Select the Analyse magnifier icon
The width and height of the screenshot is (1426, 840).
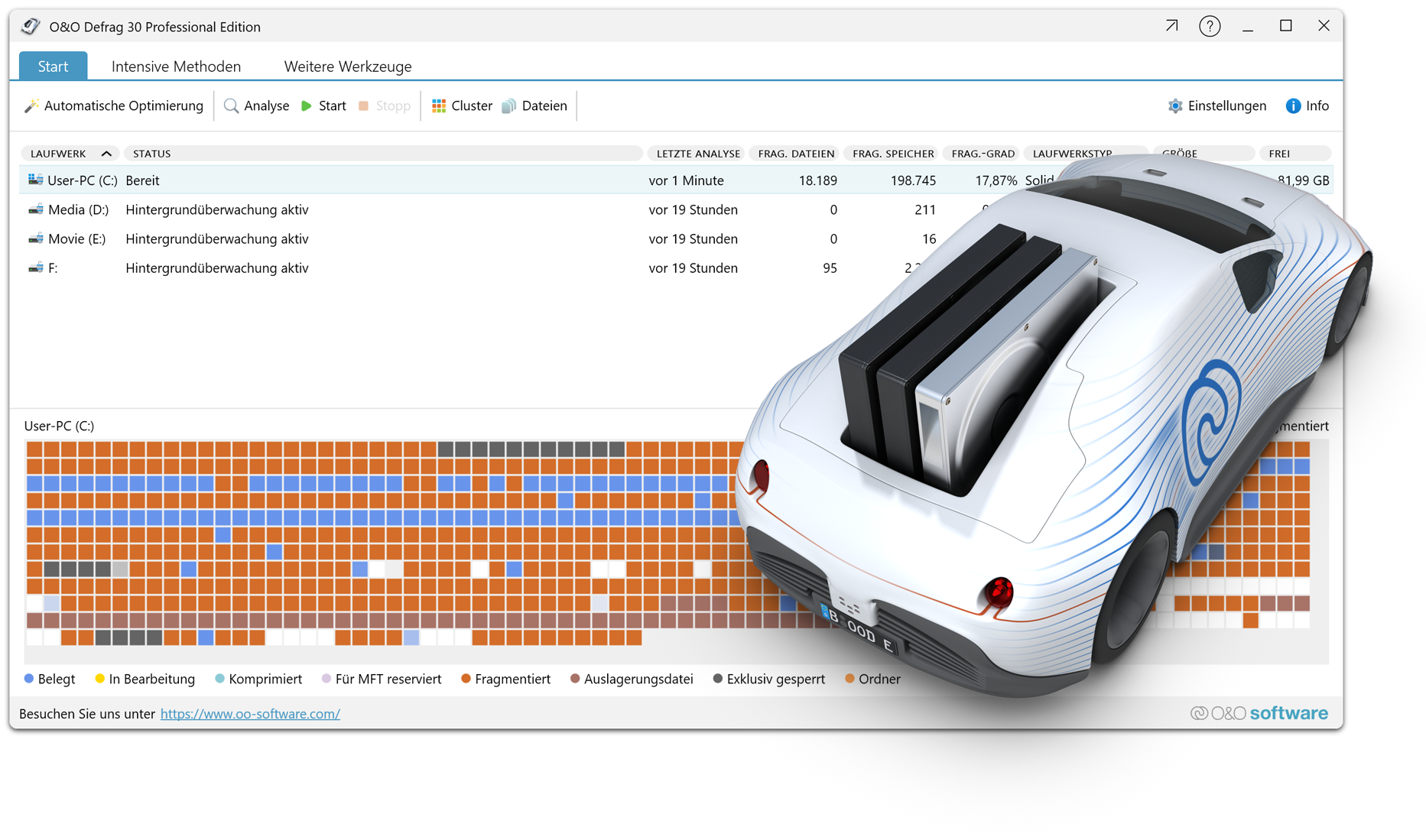click(231, 105)
